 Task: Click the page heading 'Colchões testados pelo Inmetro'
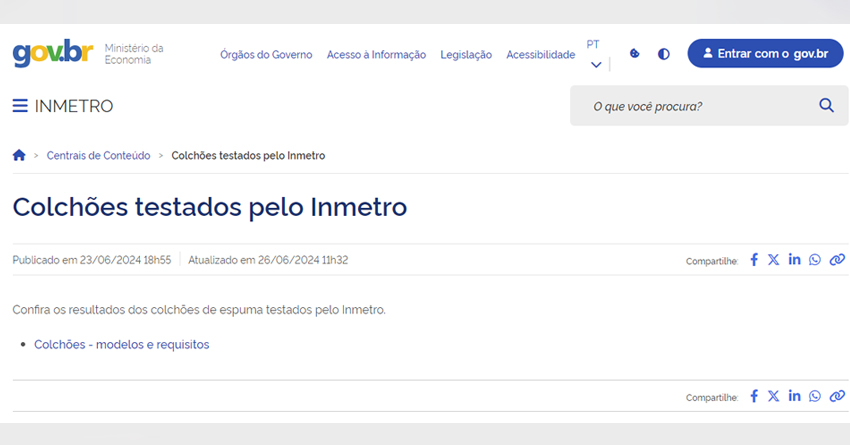pos(210,207)
